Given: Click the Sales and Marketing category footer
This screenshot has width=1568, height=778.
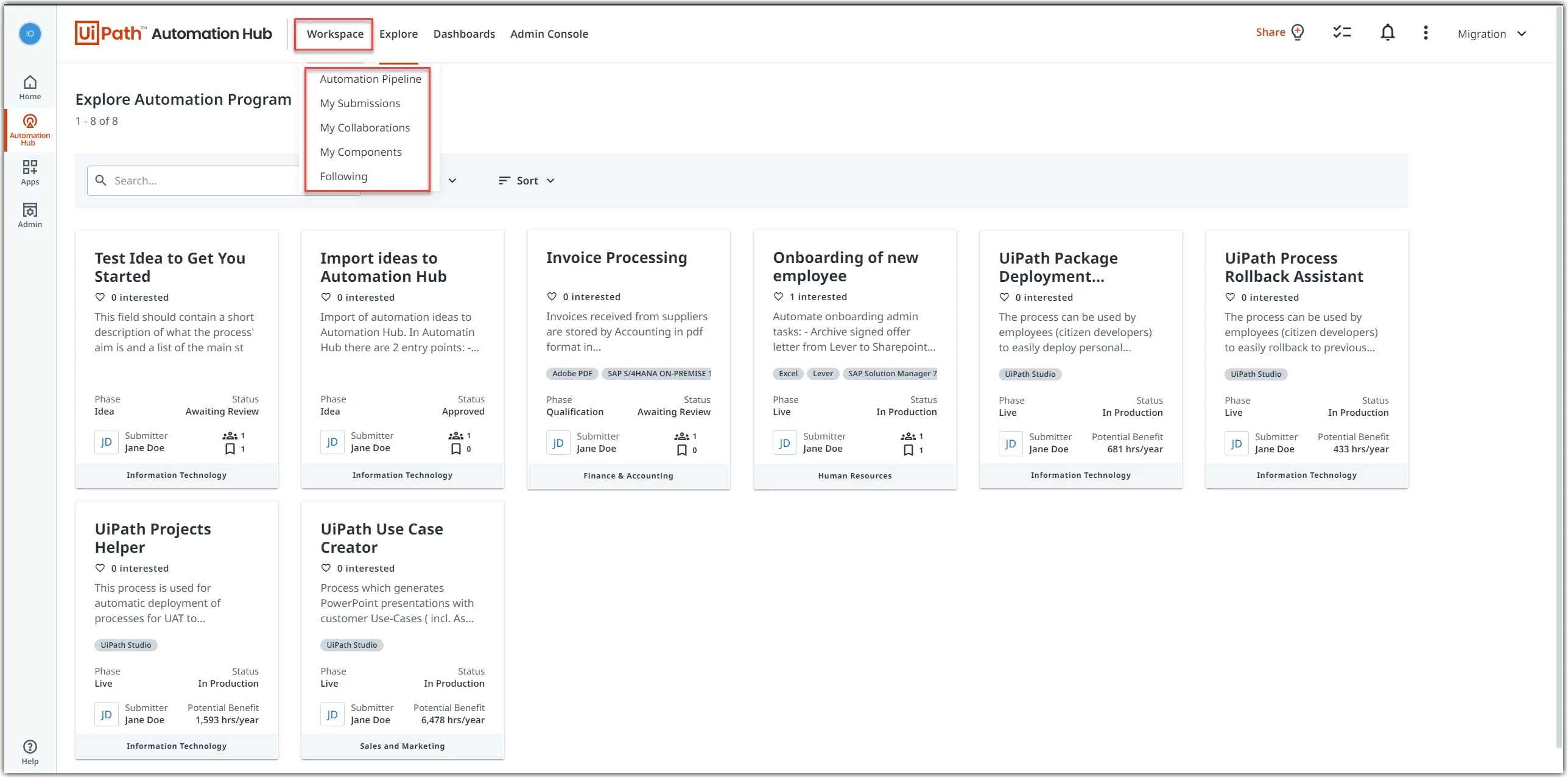Looking at the screenshot, I should coord(403,746).
